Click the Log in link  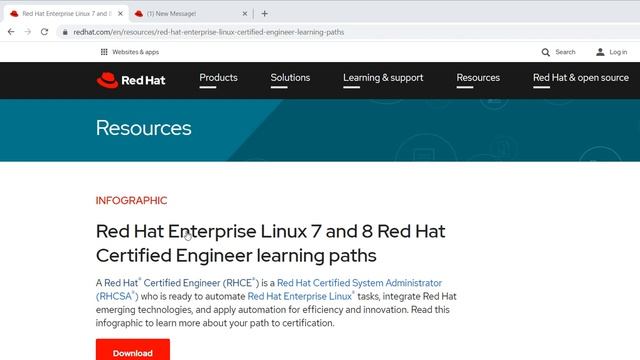618,52
